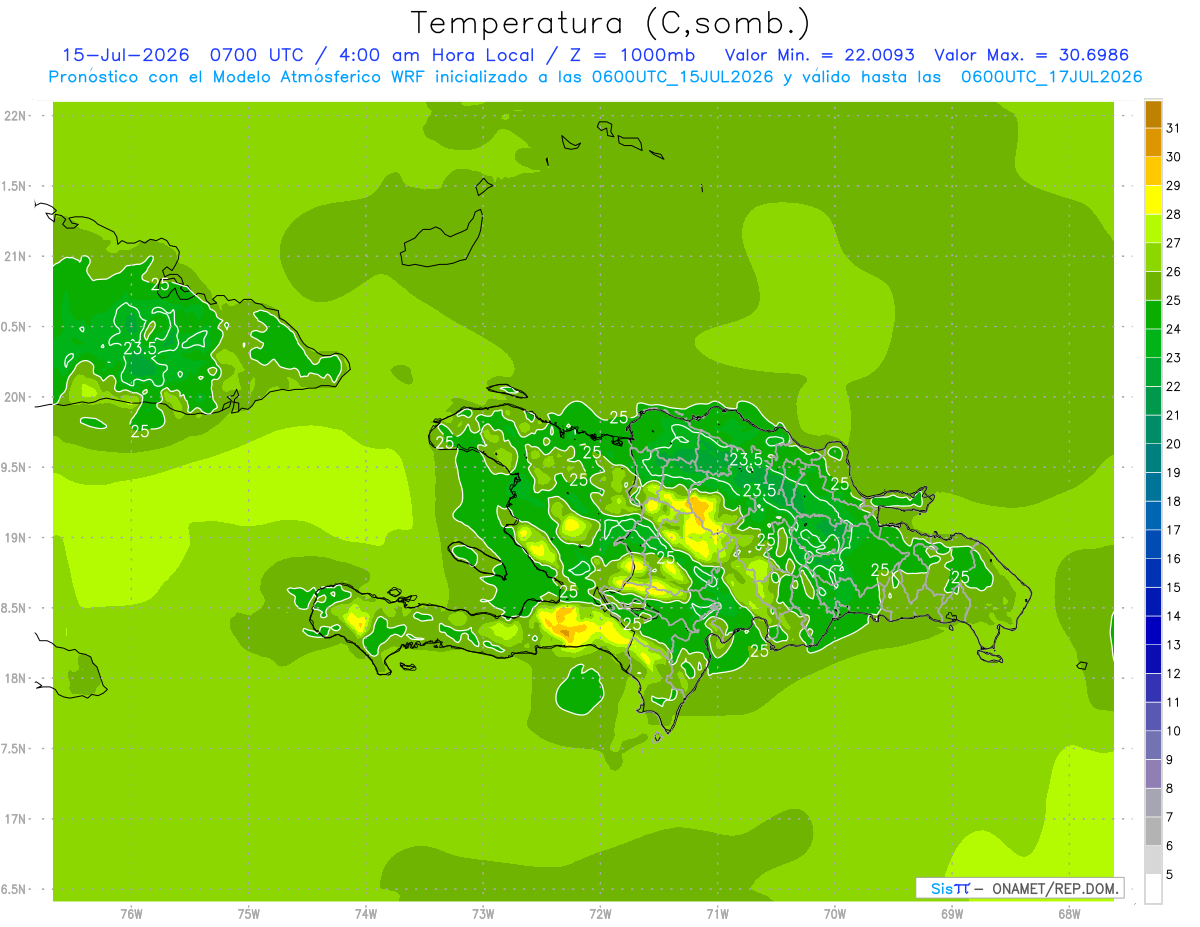The height and width of the screenshot is (927, 1200).
Task: Click the '23.5' contour label over Cuba
Action: click(x=140, y=349)
